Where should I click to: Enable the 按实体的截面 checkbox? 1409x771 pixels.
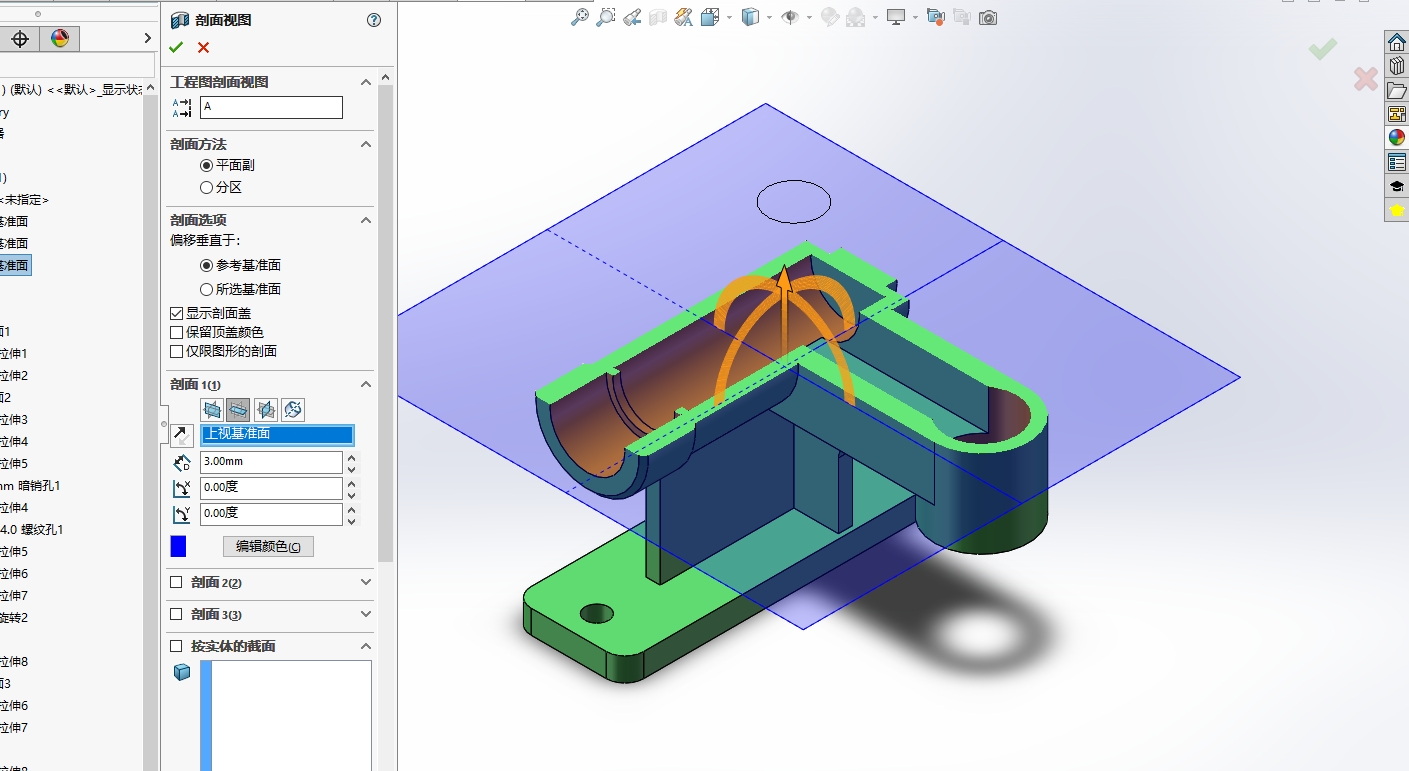176,646
